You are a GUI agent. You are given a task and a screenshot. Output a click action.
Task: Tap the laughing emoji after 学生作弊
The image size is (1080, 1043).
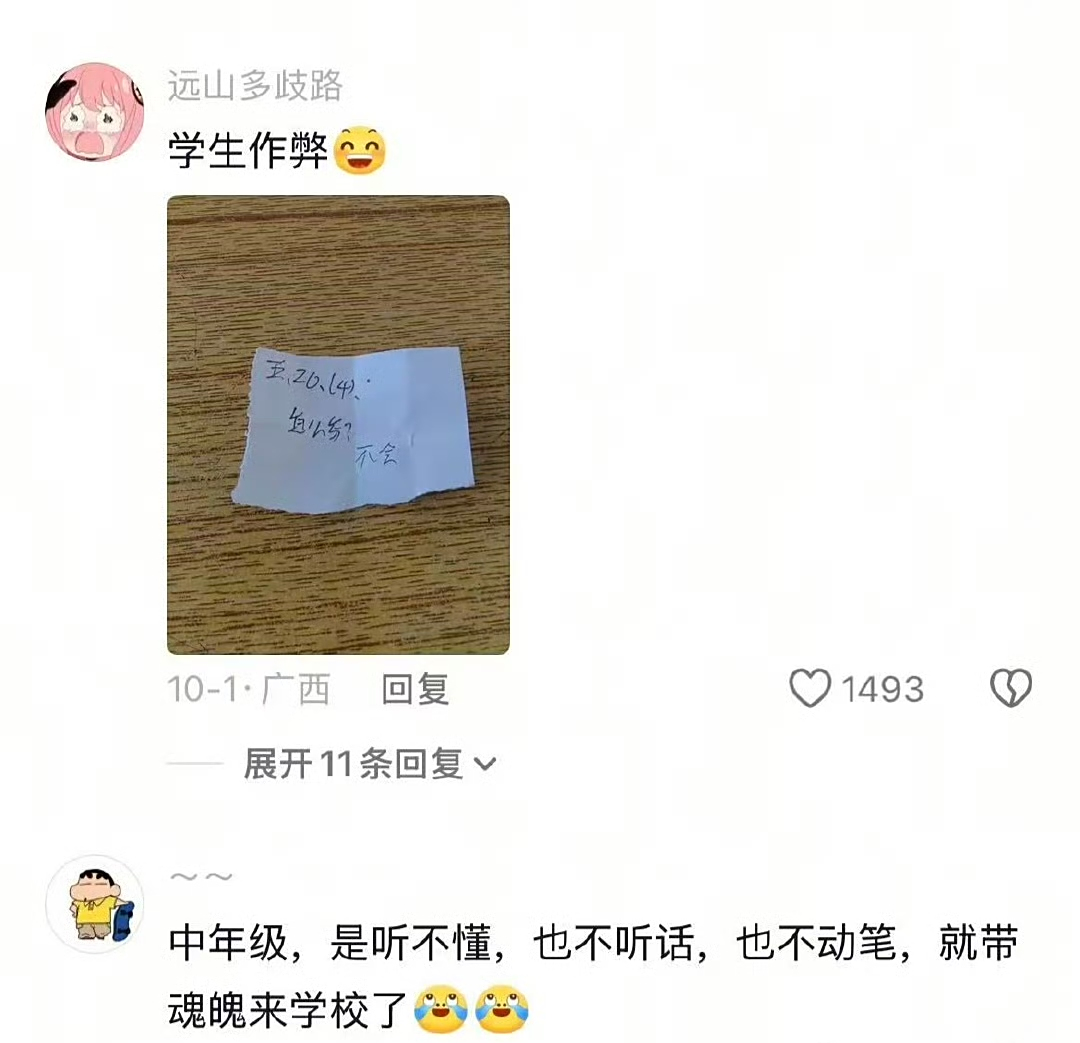coord(360,150)
